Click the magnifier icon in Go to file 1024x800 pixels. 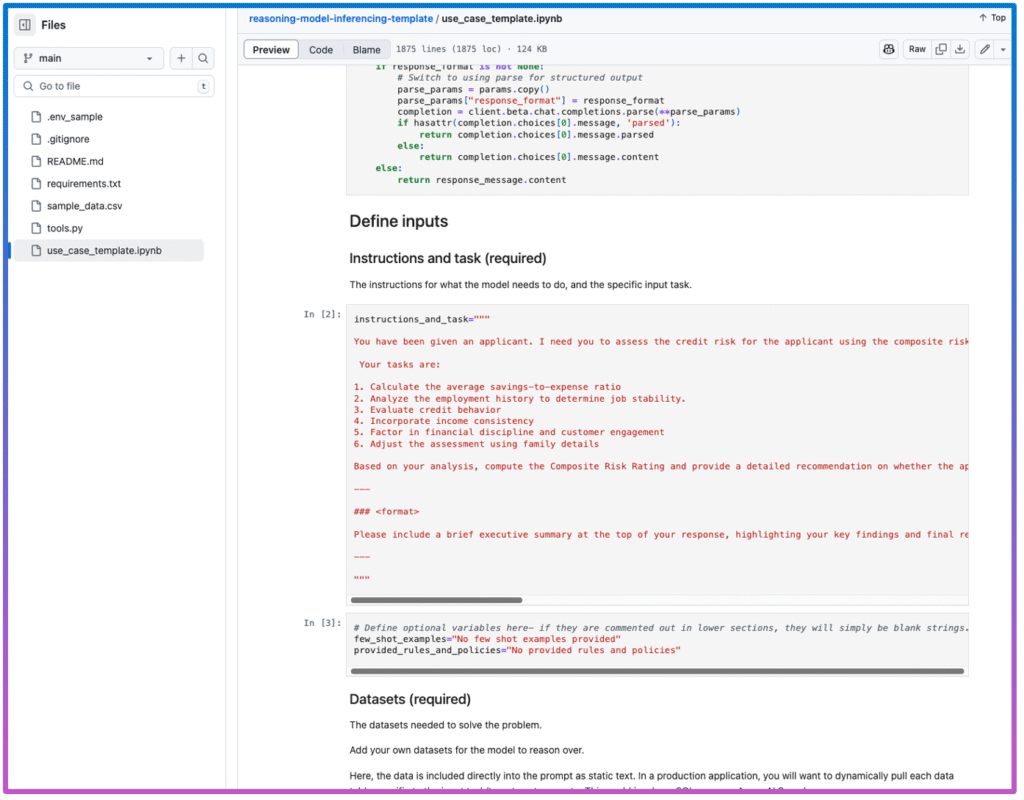[28, 86]
